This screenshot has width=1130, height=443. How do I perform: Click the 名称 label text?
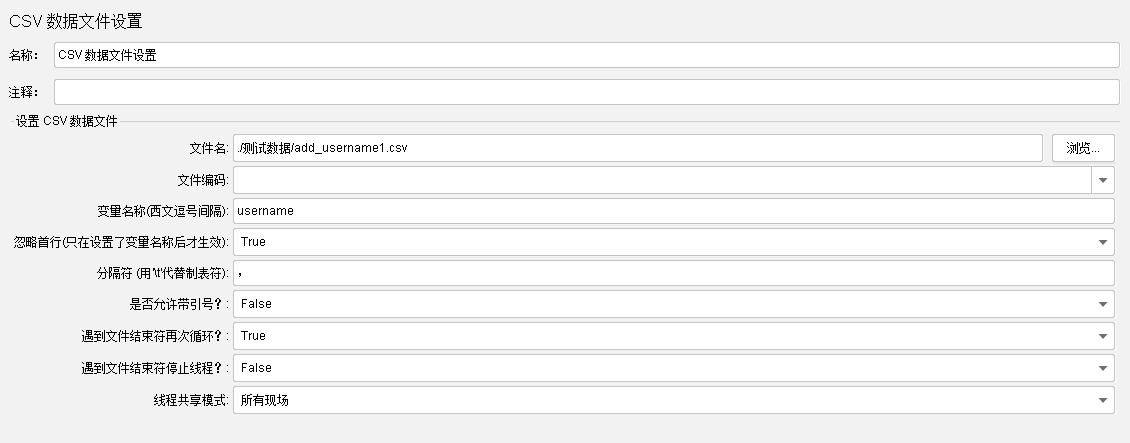point(23,55)
